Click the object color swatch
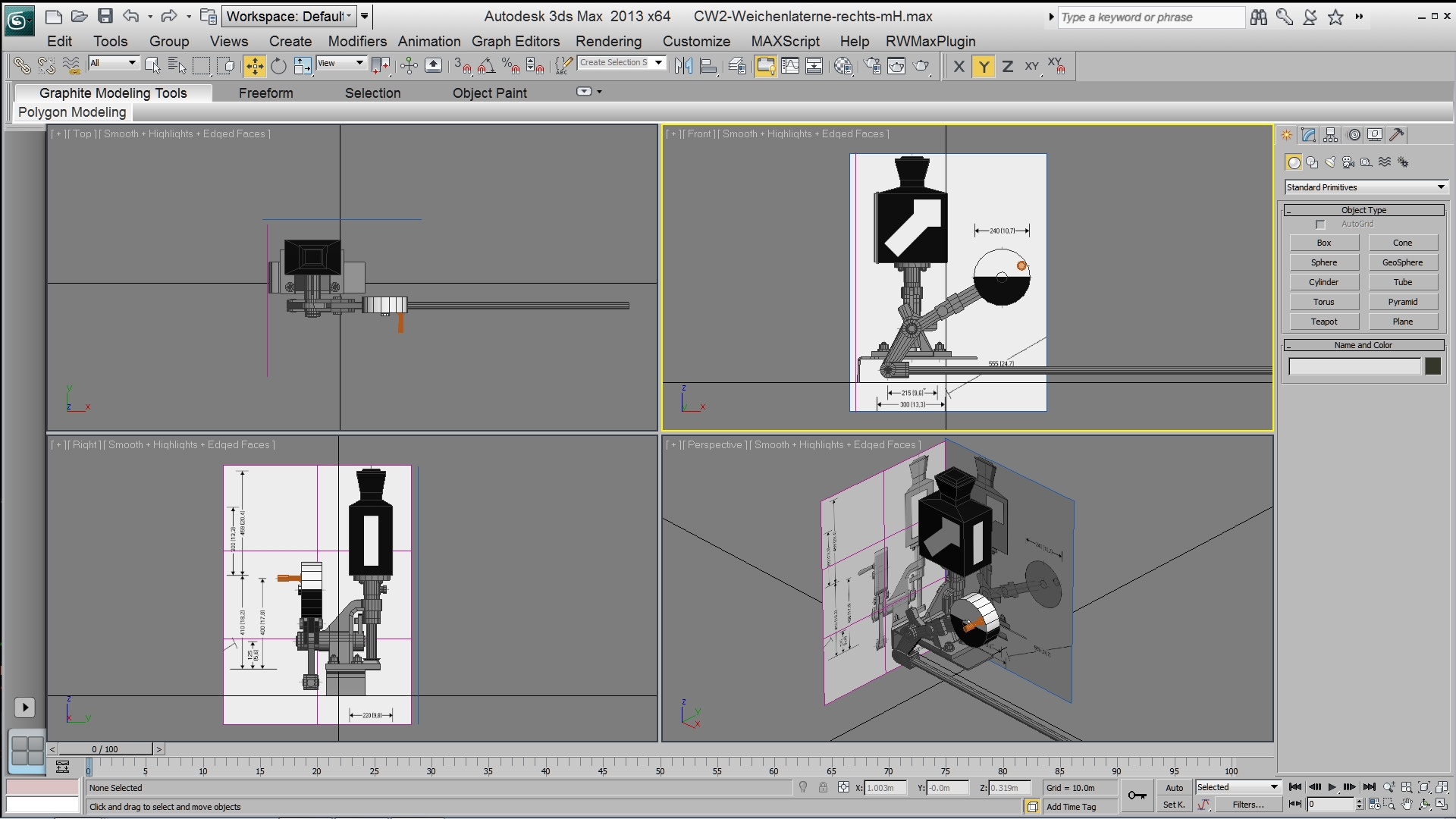Viewport: 1456px width, 819px height. click(x=1432, y=366)
